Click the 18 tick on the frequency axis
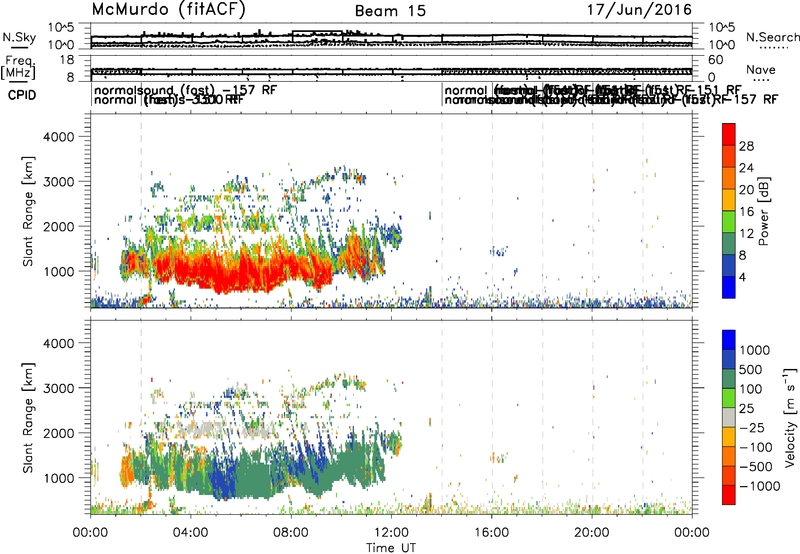Viewport: 800px width, 554px height. 67,60
